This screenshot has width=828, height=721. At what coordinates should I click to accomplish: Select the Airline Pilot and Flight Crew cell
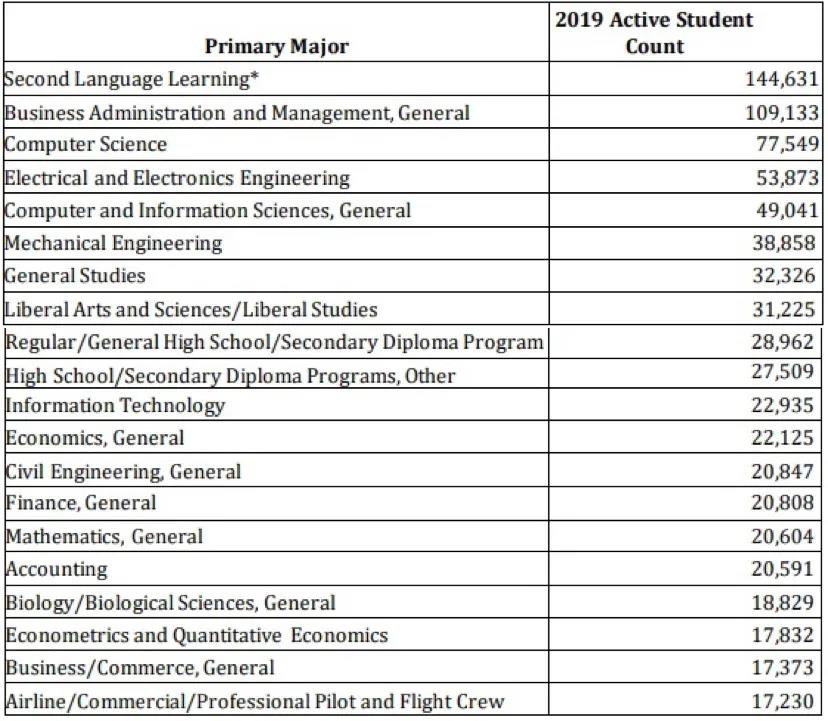pos(255,701)
